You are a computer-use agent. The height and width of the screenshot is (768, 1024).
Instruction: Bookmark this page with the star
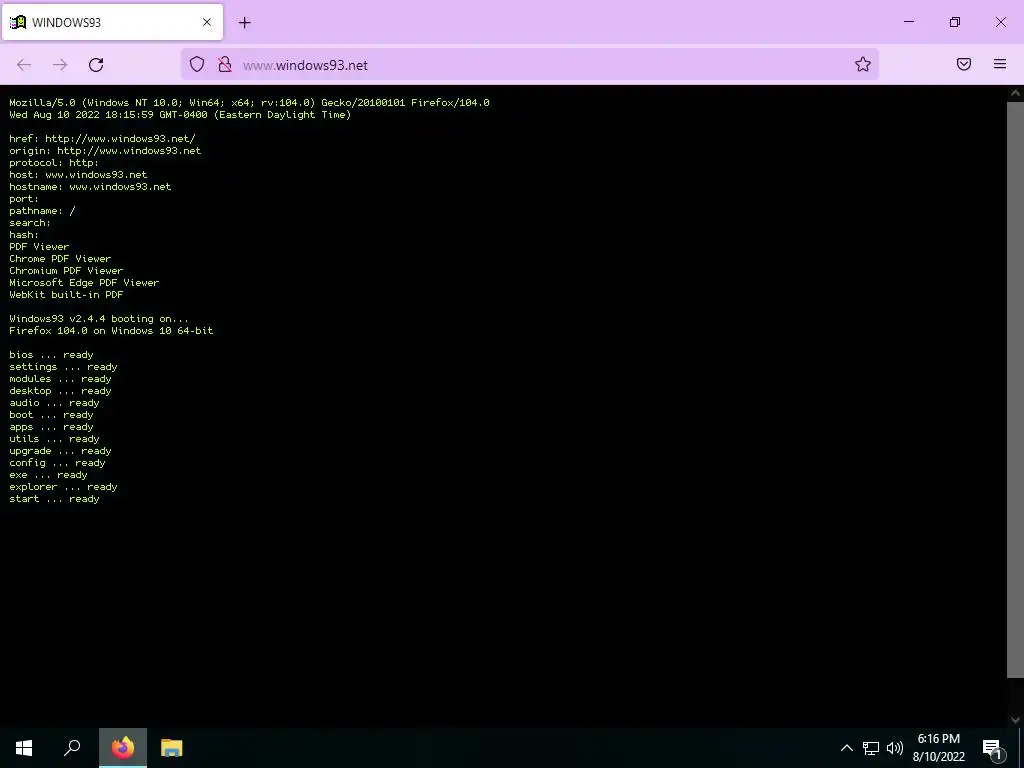pos(863,64)
